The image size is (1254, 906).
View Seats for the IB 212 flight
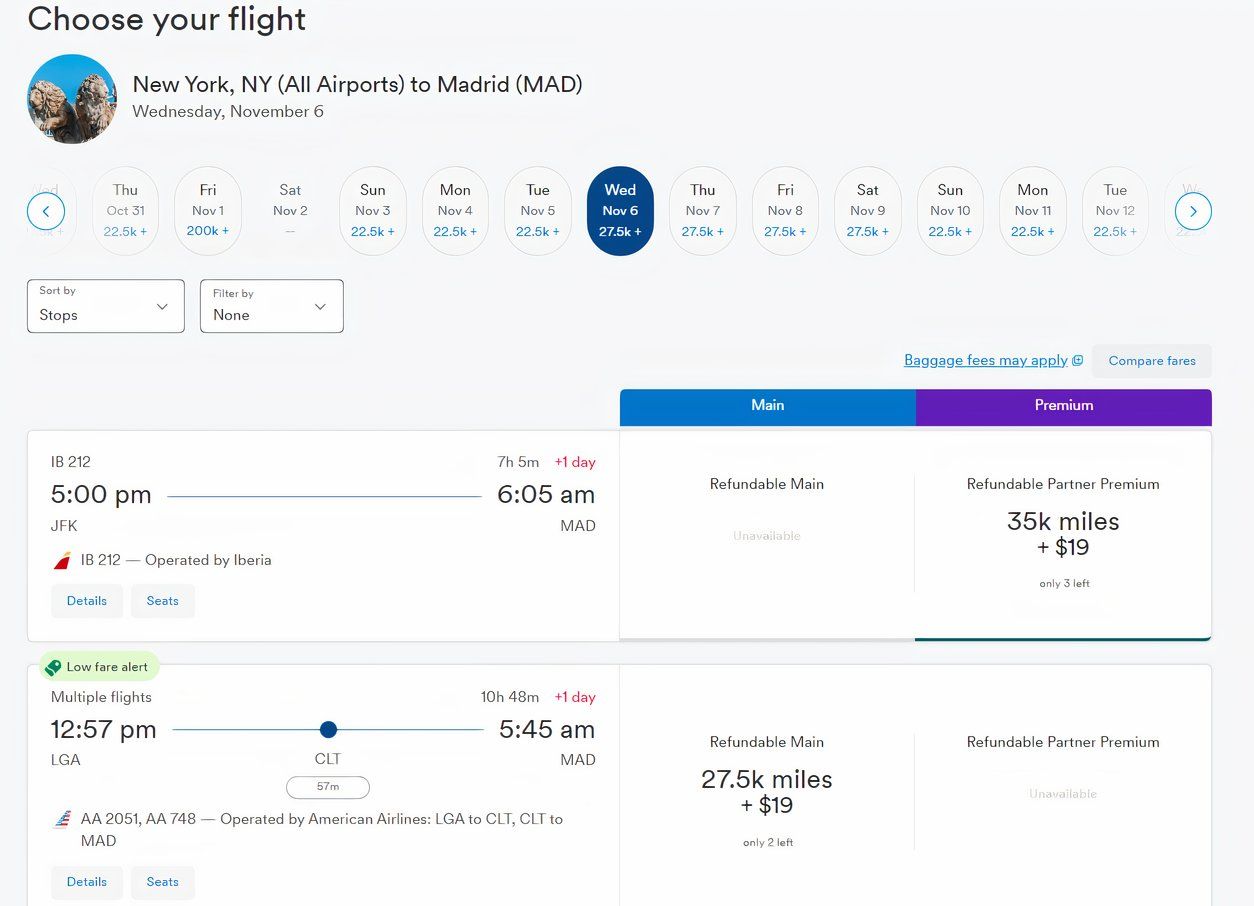point(162,601)
